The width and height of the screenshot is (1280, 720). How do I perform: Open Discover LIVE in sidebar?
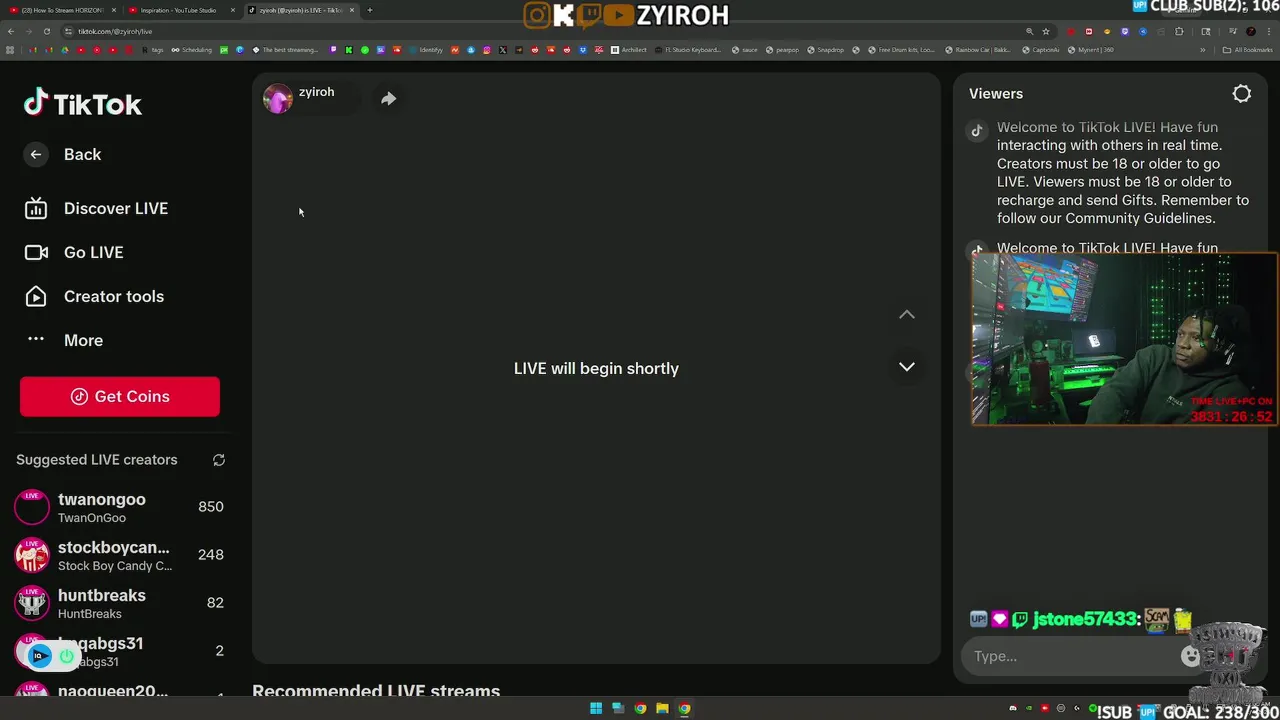[x=96, y=208]
